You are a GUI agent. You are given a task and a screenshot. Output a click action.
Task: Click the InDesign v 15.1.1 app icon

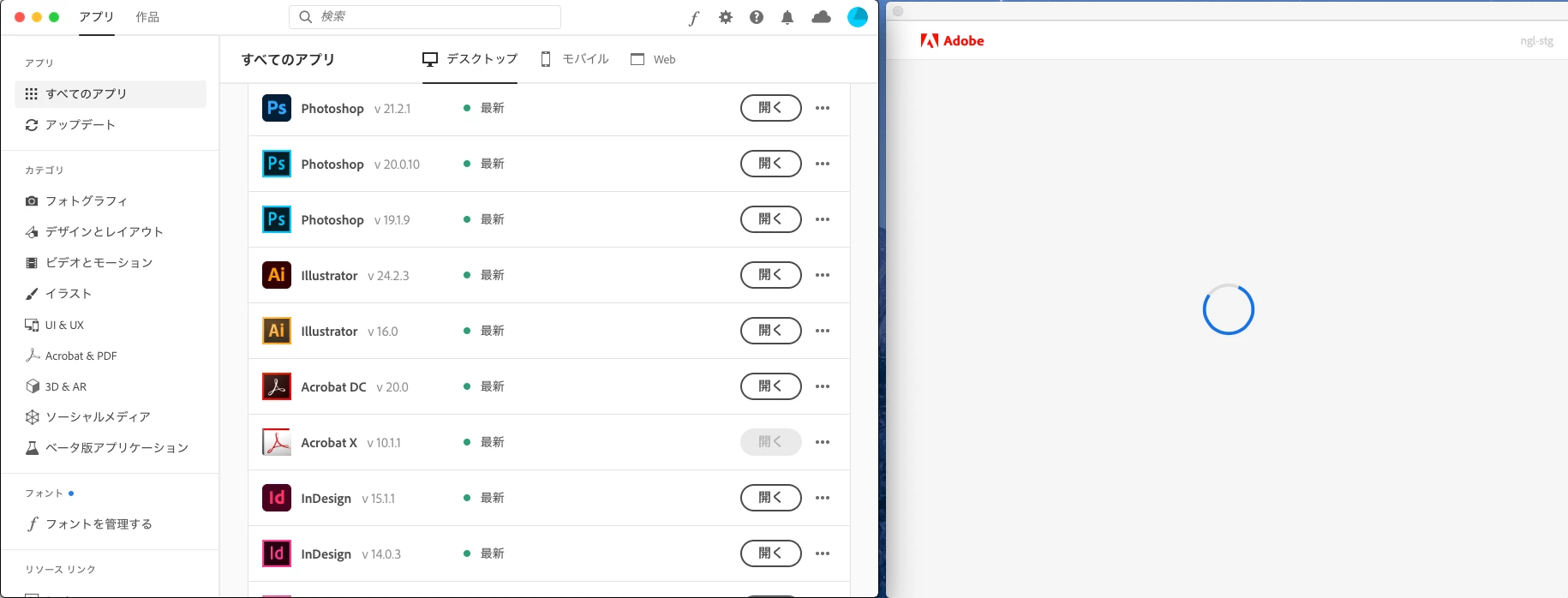pos(277,498)
